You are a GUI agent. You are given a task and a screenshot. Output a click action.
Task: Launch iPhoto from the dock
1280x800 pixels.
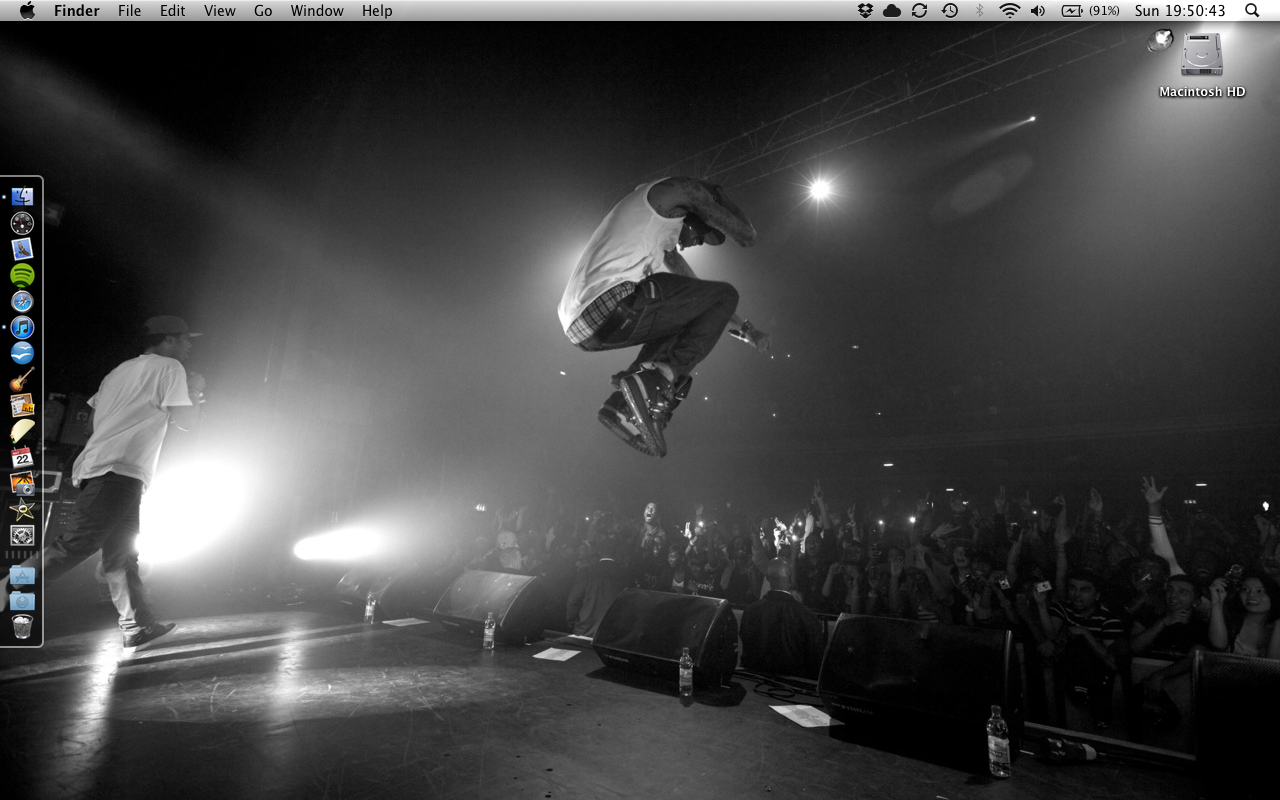tap(22, 483)
